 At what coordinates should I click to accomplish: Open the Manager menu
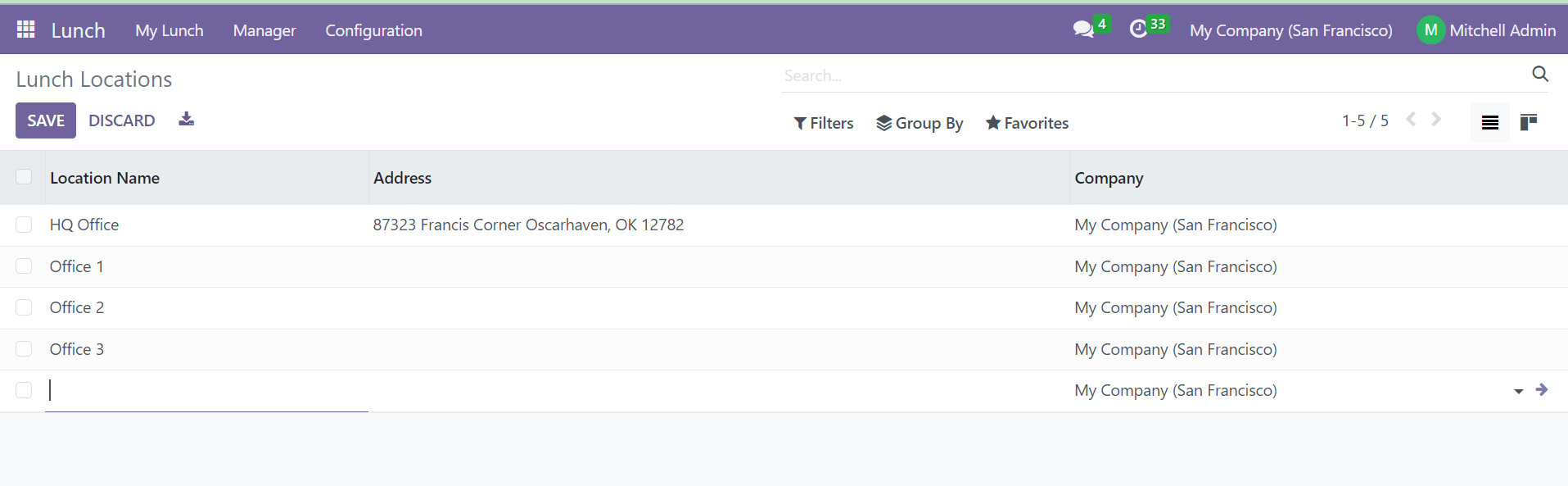[264, 30]
